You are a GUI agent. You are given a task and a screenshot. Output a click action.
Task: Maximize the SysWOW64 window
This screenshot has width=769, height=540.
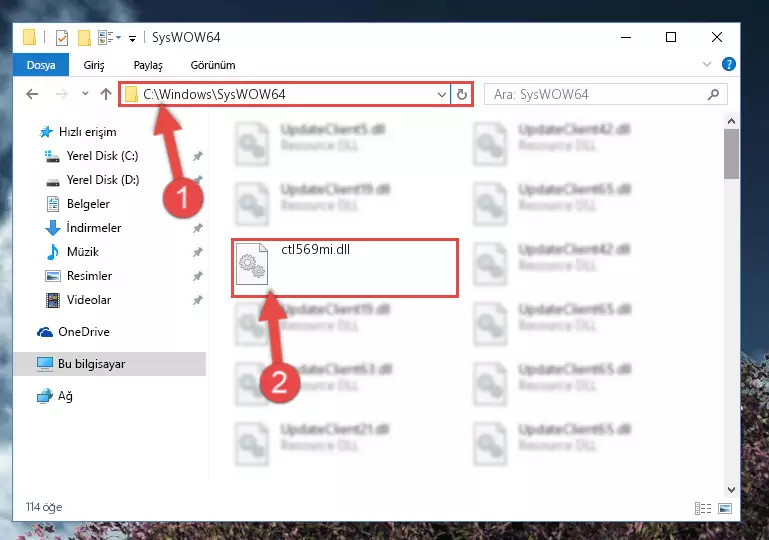(x=671, y=37)
